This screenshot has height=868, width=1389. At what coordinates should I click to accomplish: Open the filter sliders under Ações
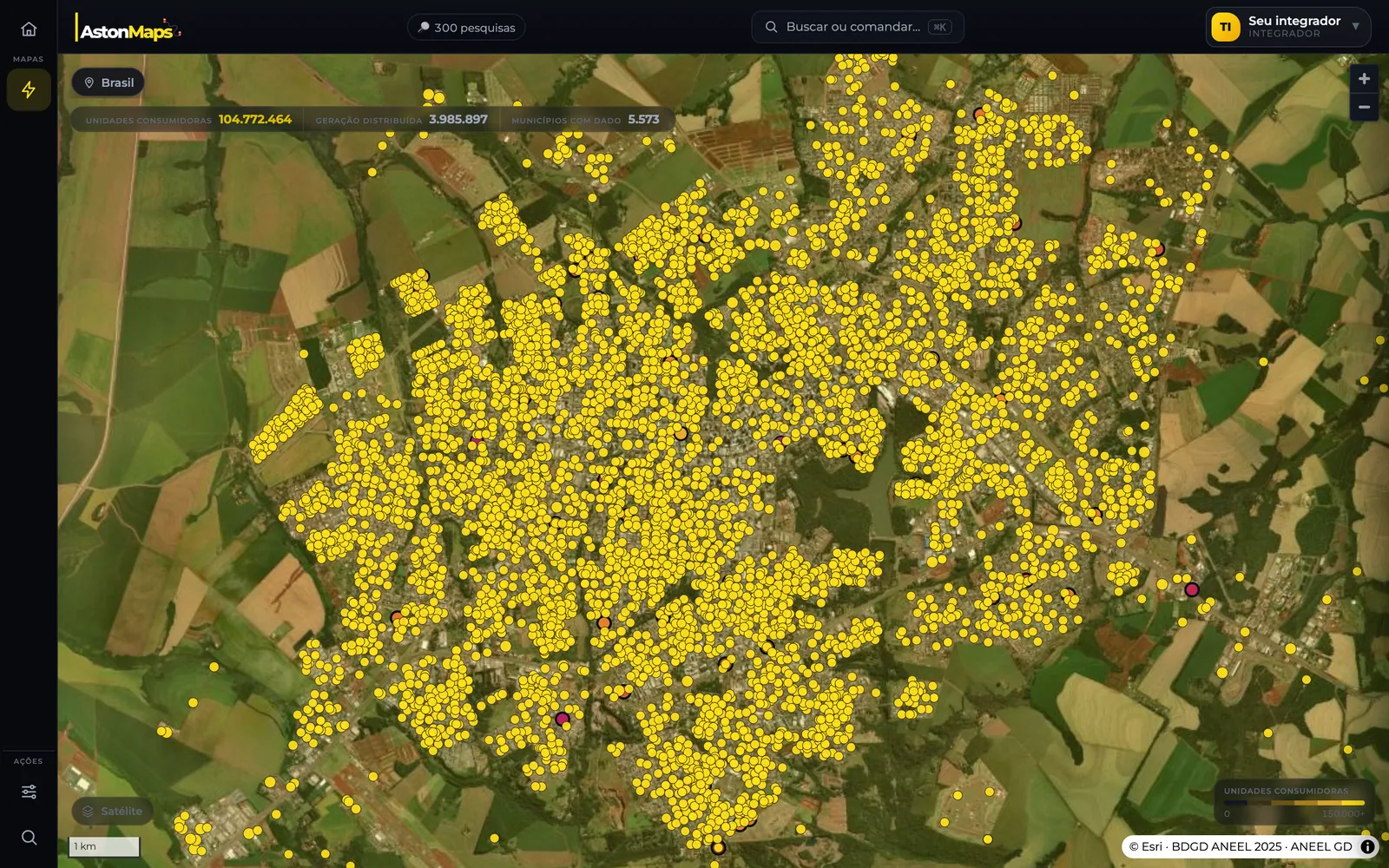29,792
